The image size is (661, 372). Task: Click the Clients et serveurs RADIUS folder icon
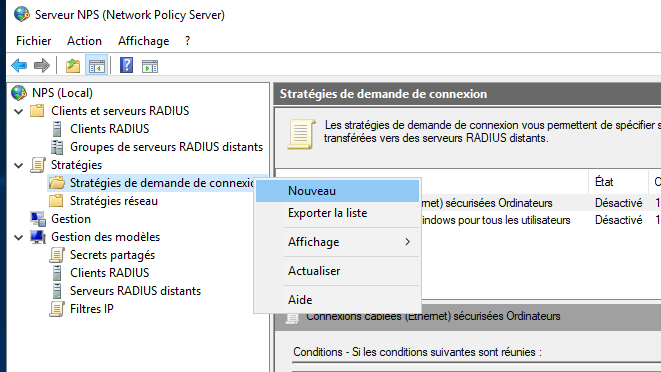coord(37,111)
